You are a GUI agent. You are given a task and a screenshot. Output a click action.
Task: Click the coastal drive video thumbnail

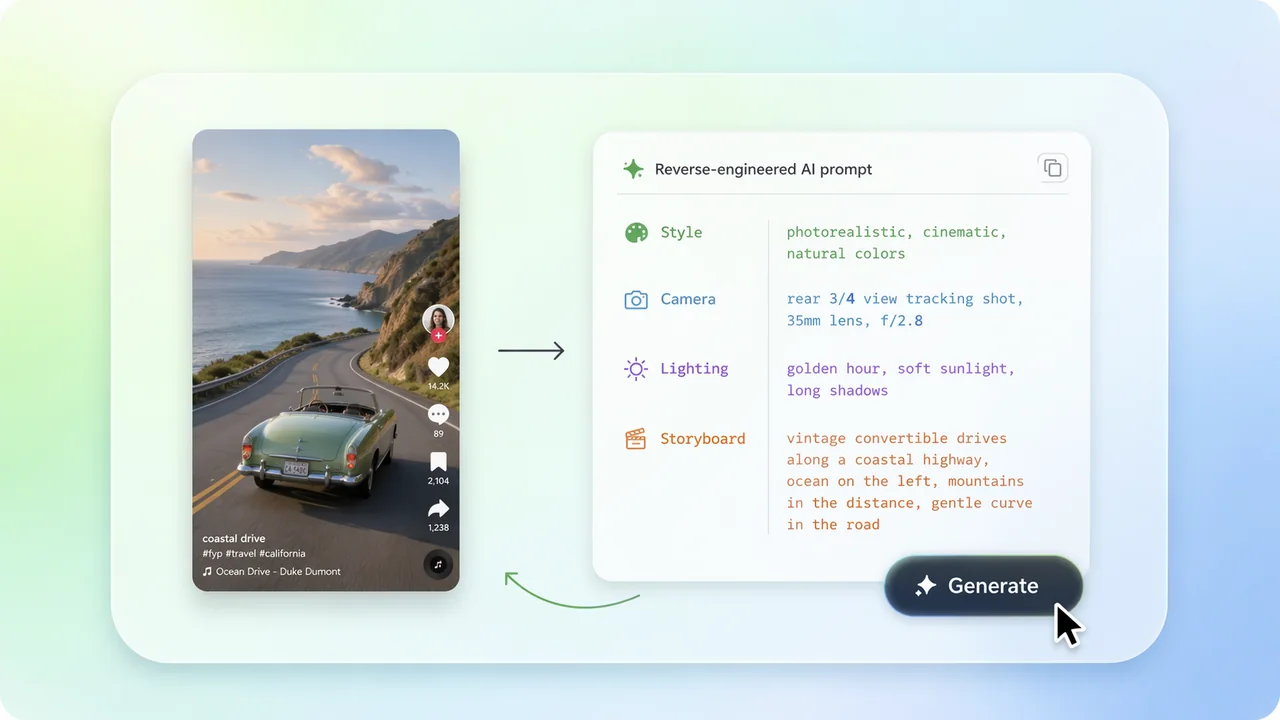pyautogui.click(x=326, y=360)
